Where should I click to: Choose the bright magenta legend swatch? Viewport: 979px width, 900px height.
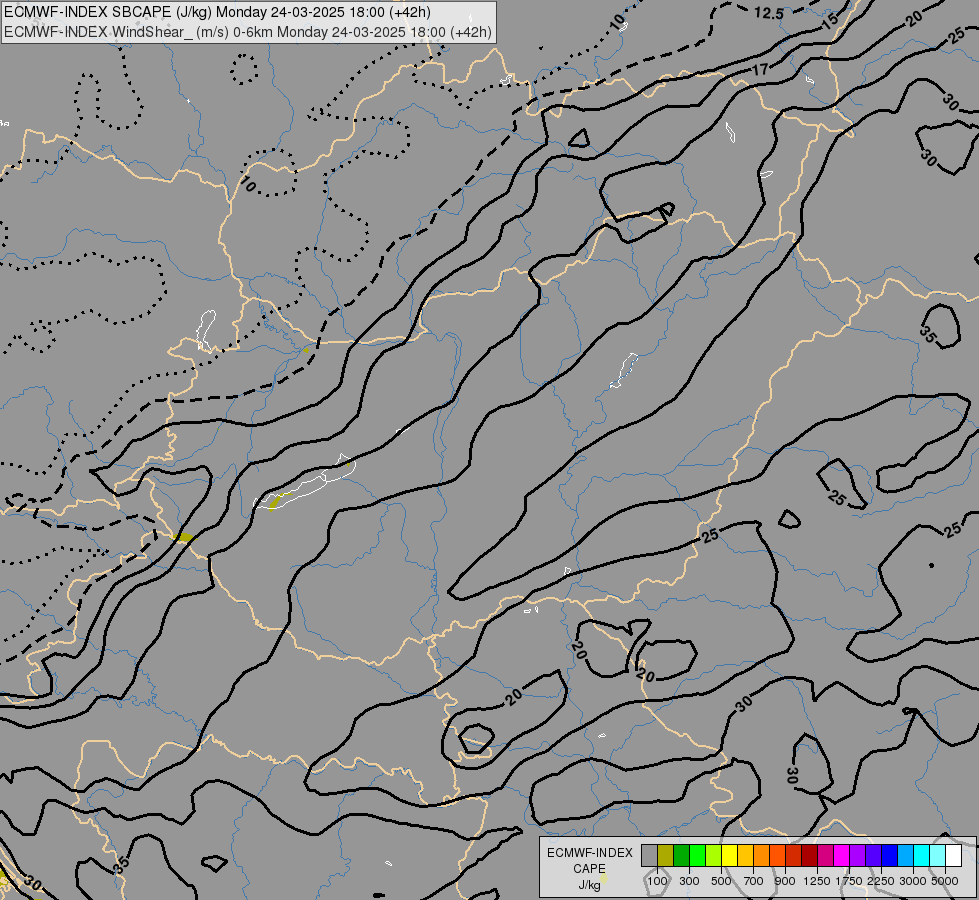tap(842, 856)
